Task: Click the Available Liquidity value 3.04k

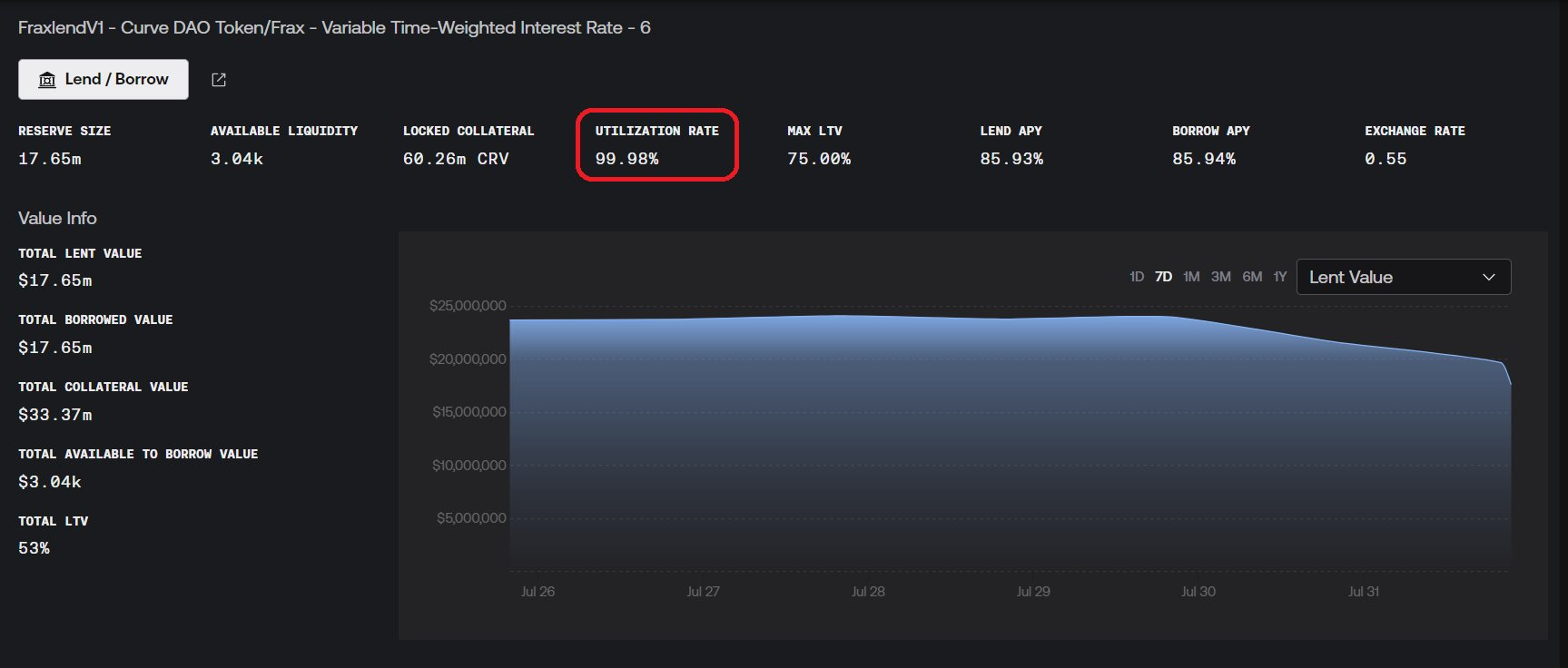Action: [x=237, y=159]
